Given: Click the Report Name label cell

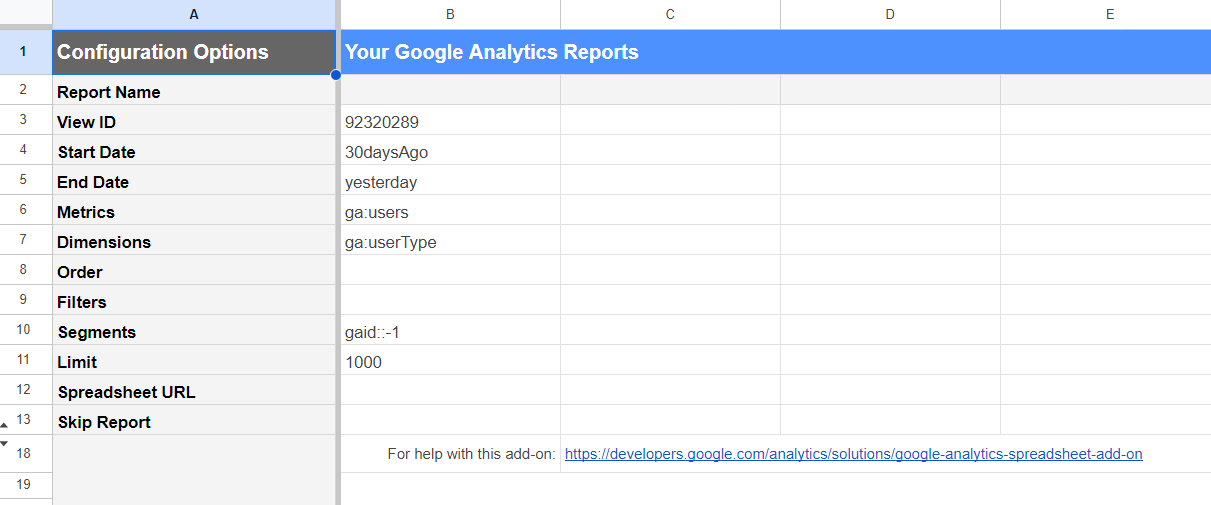Looking at the screenshot, I should coord(194,92).
